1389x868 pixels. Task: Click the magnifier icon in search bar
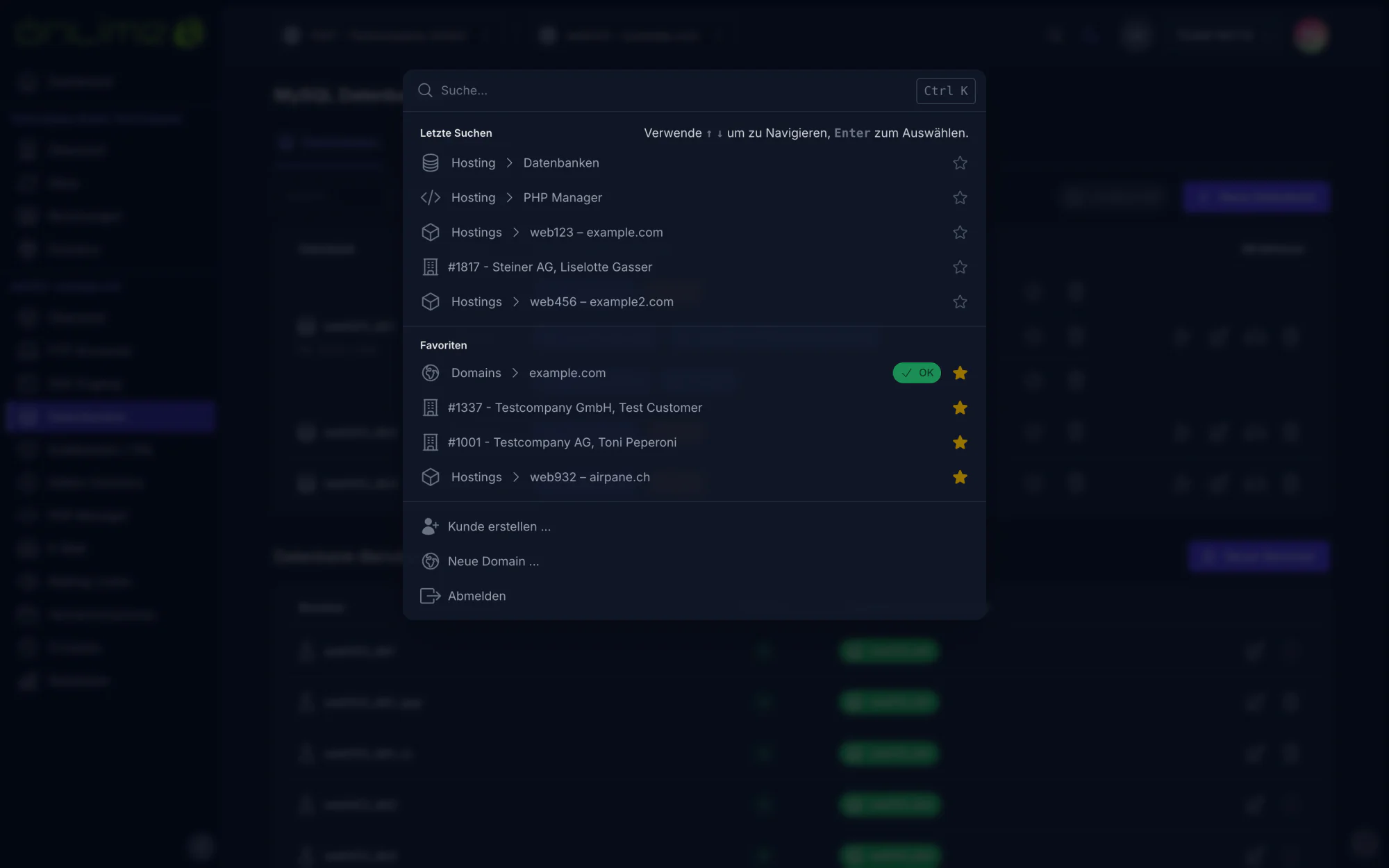(x=425, y=90)
